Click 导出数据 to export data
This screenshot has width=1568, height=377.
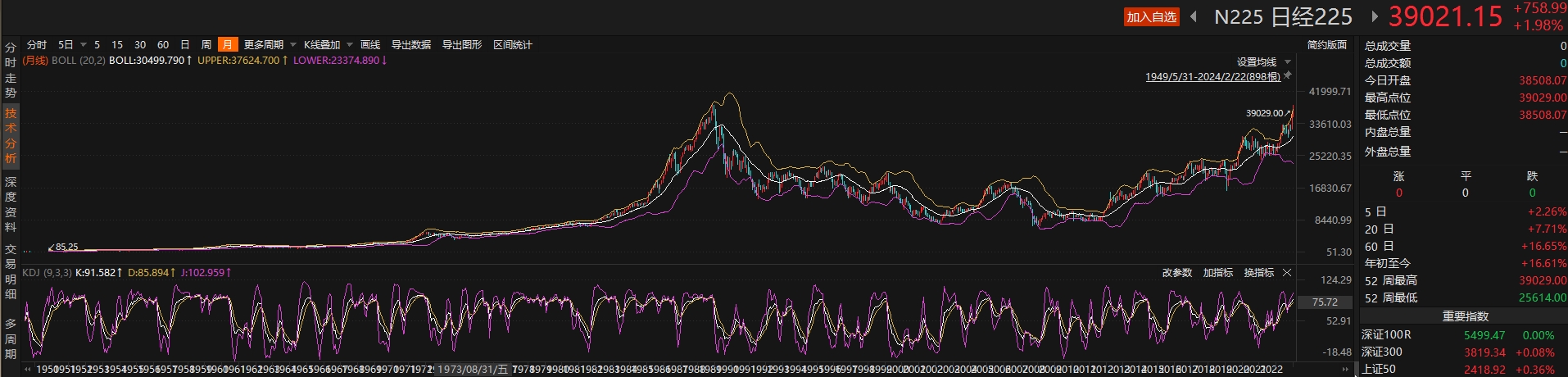click(x=411, y=45)
